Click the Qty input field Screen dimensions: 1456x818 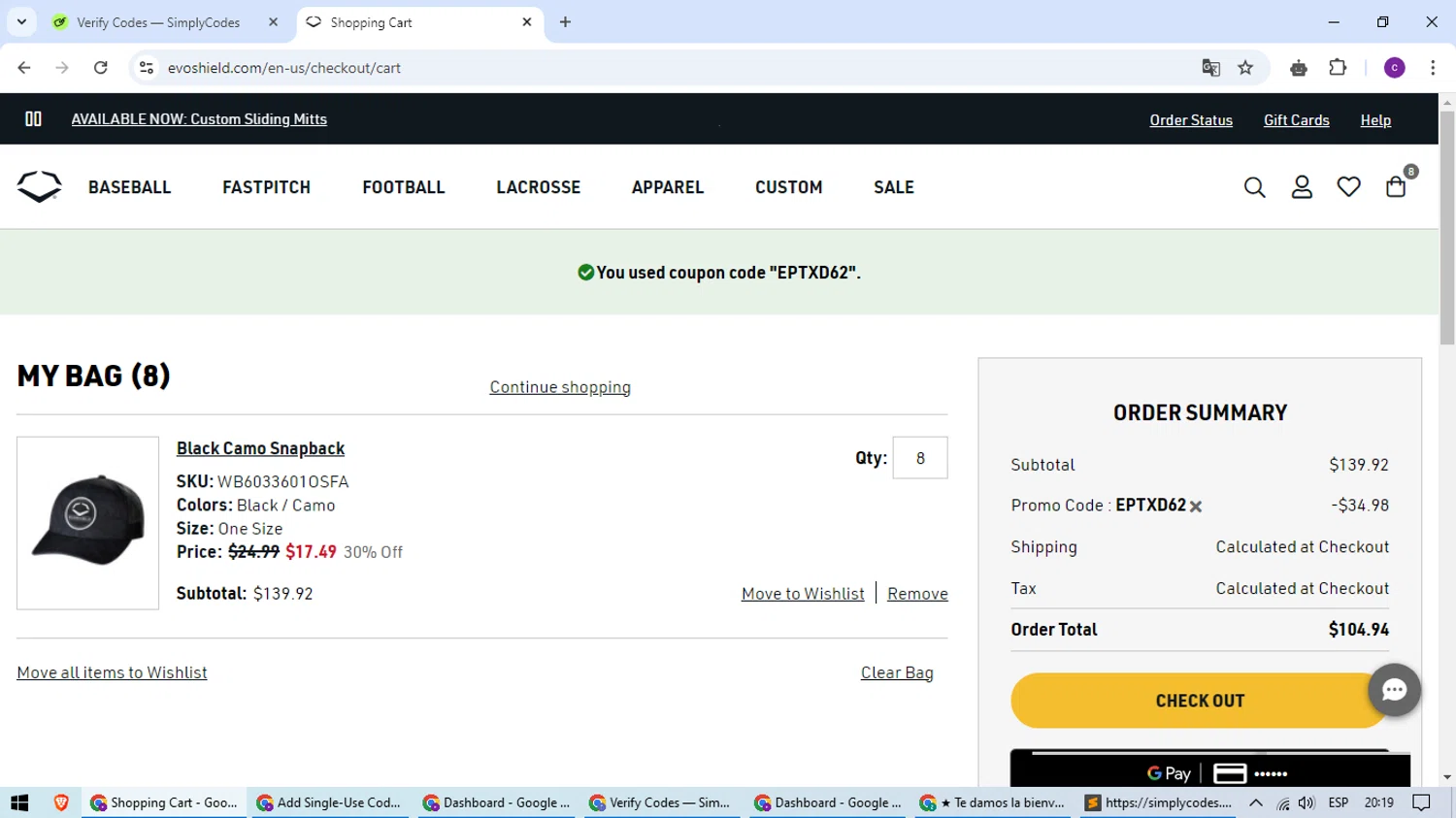tap(919, 458)
